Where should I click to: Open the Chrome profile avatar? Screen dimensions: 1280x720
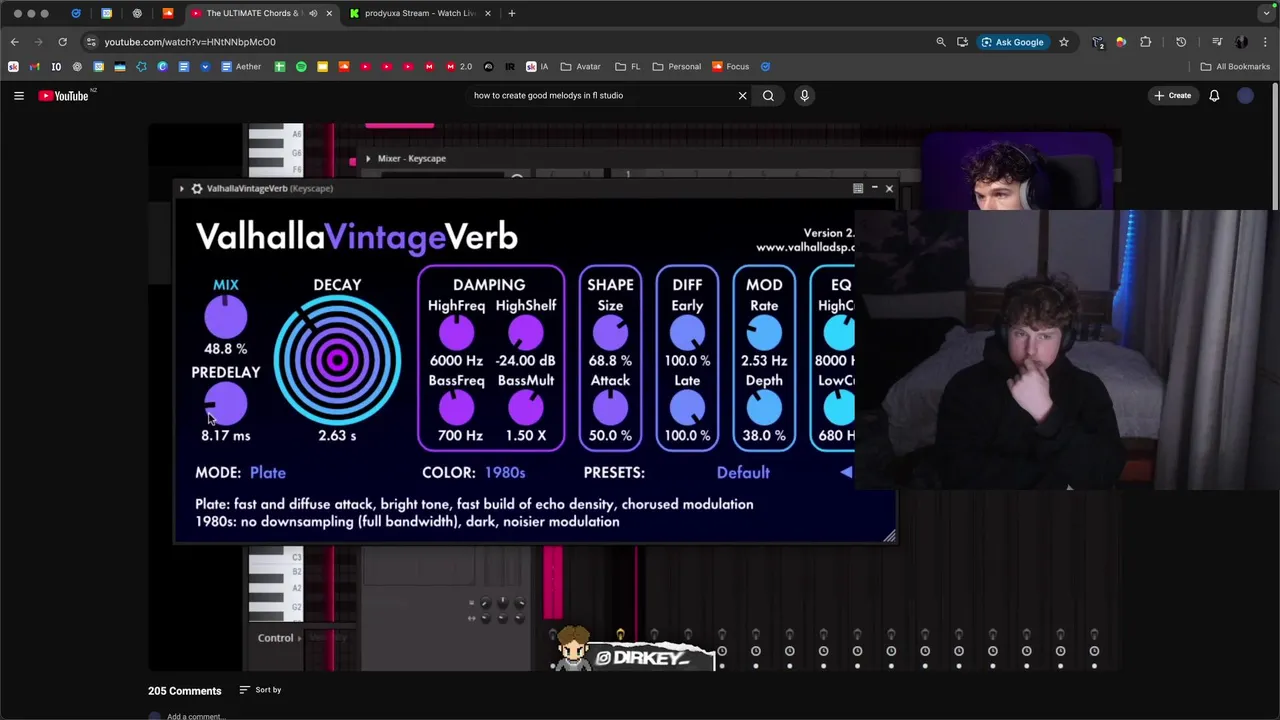point(1241,42)
